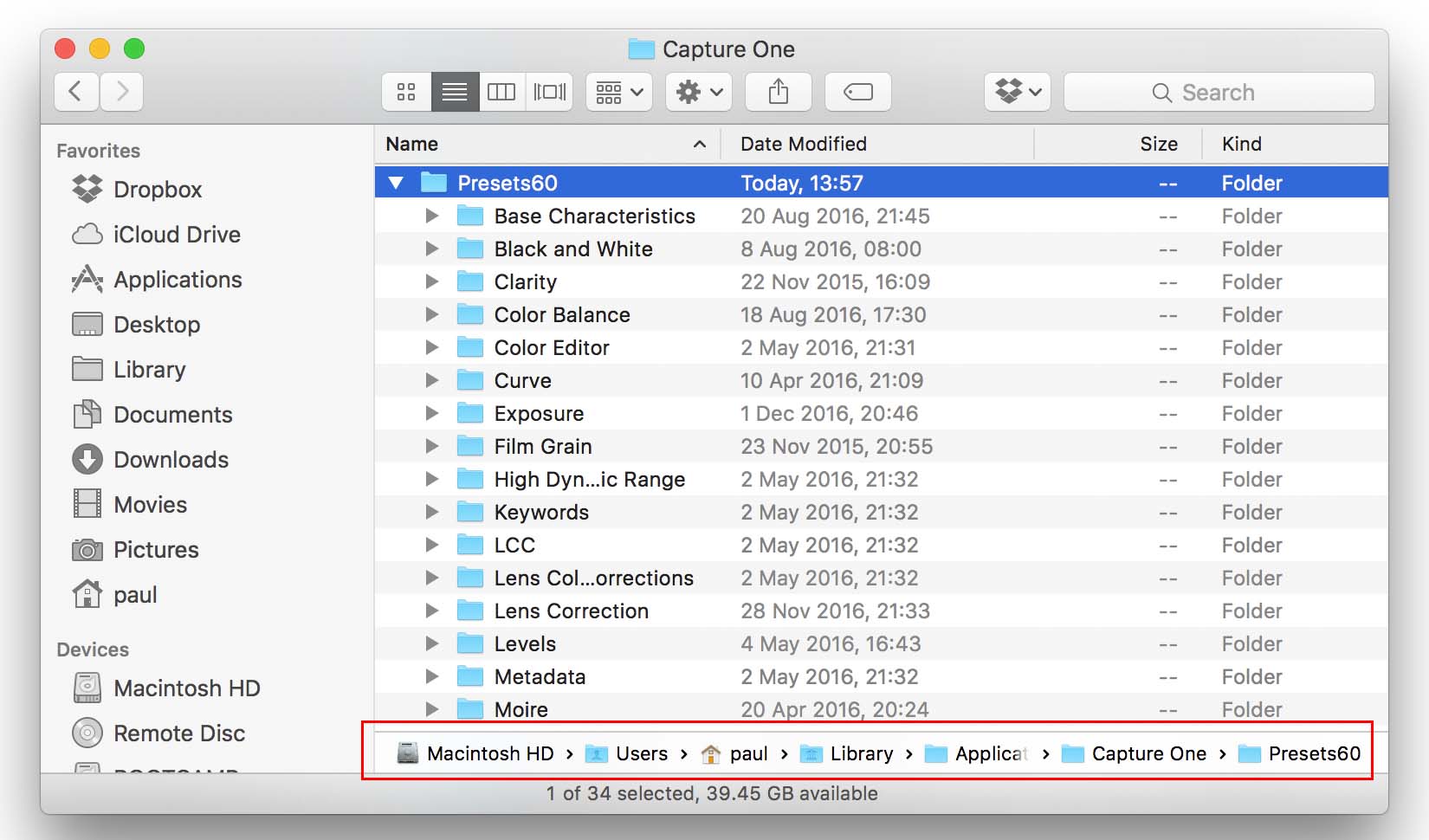Switch to icon view
1429x840 pixels.
406,92
